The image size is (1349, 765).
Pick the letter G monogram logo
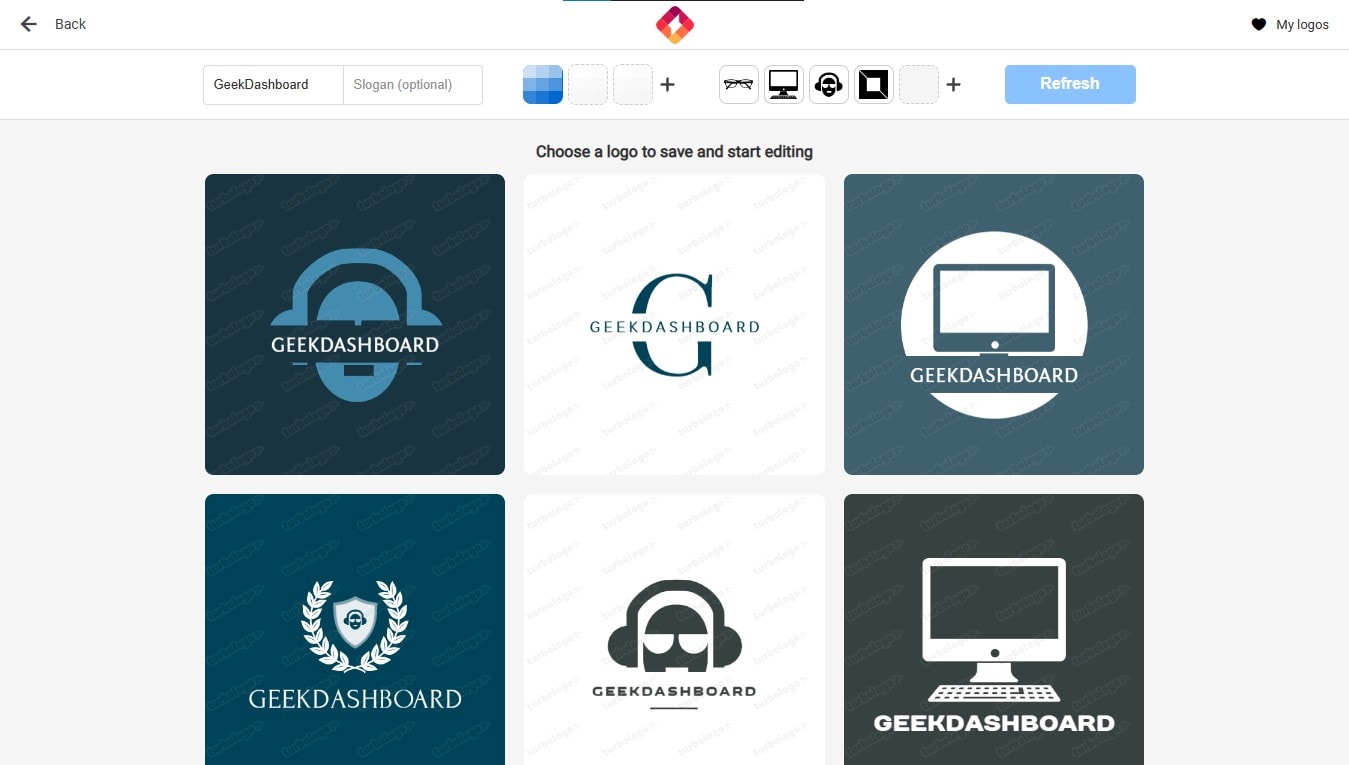673,323
